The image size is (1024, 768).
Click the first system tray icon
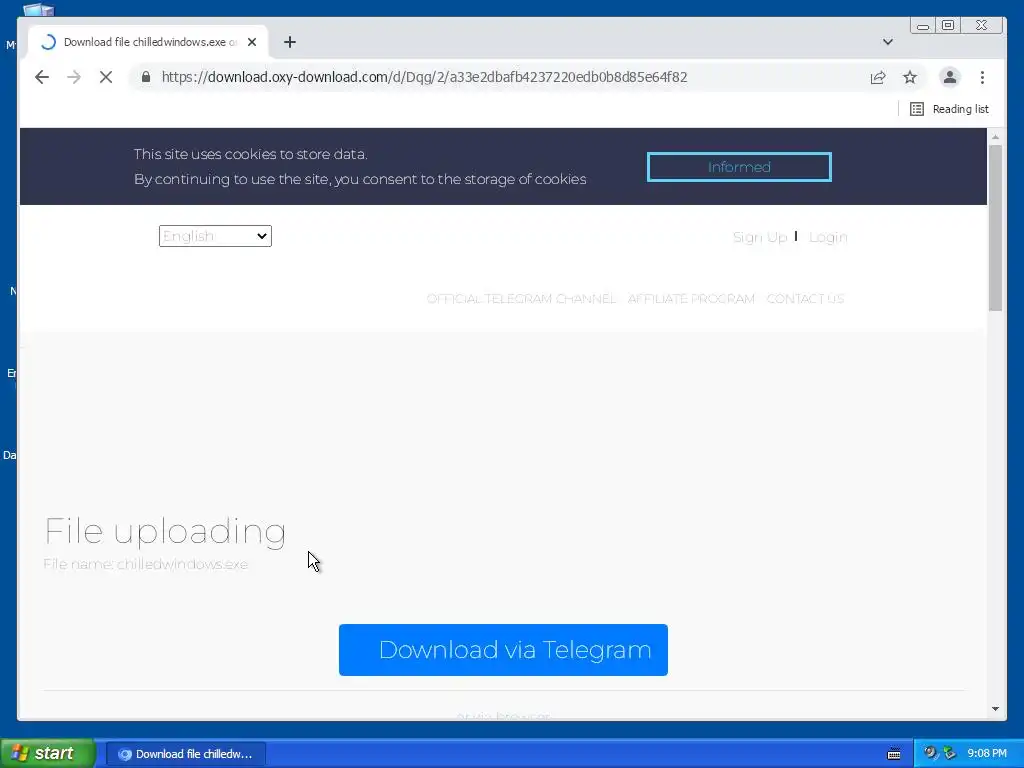point(930,753)
